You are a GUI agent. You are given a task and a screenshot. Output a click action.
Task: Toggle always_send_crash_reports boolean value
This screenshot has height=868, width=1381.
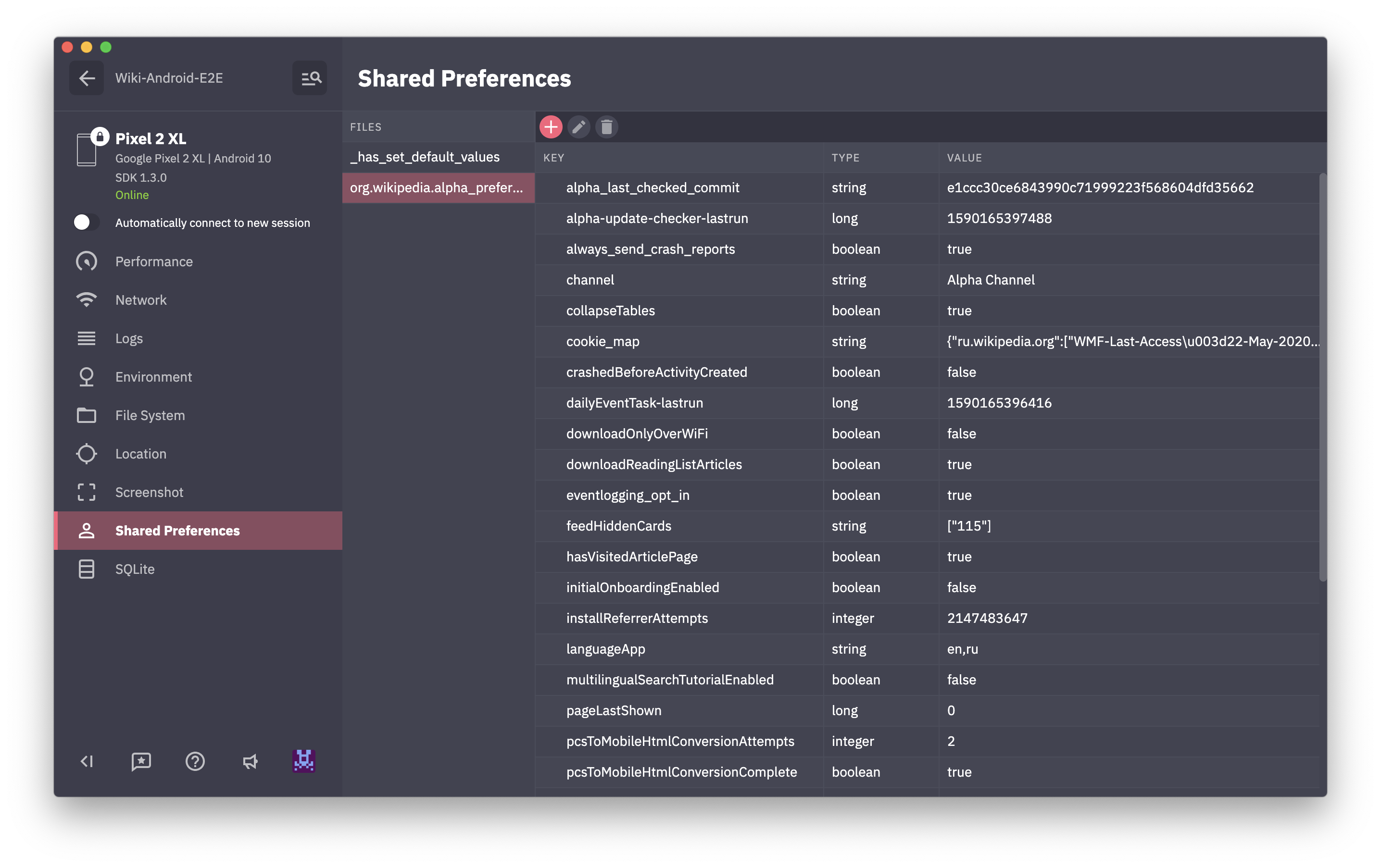[x=959, y=249]
